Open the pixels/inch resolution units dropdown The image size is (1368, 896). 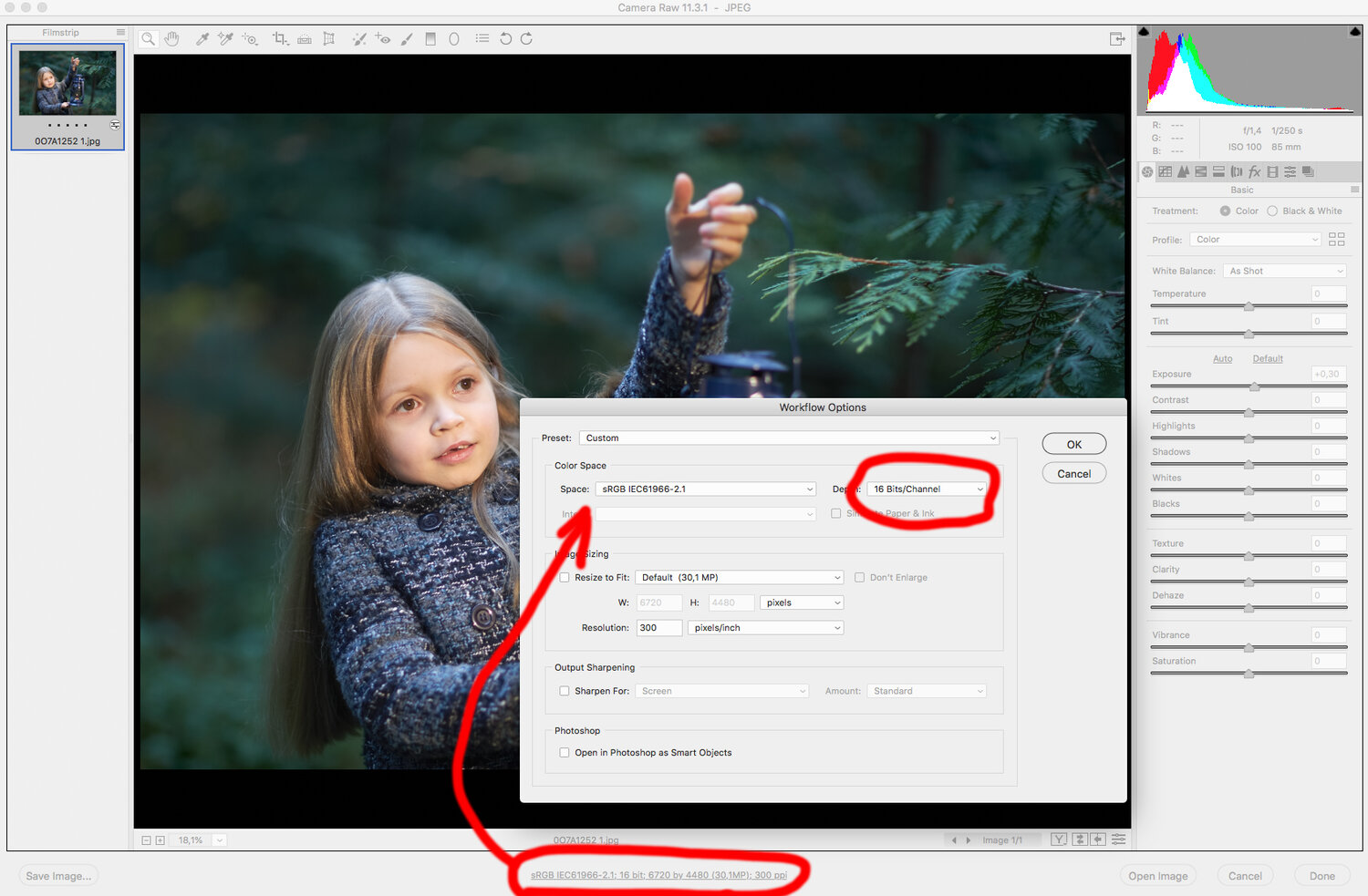point(765,628)
